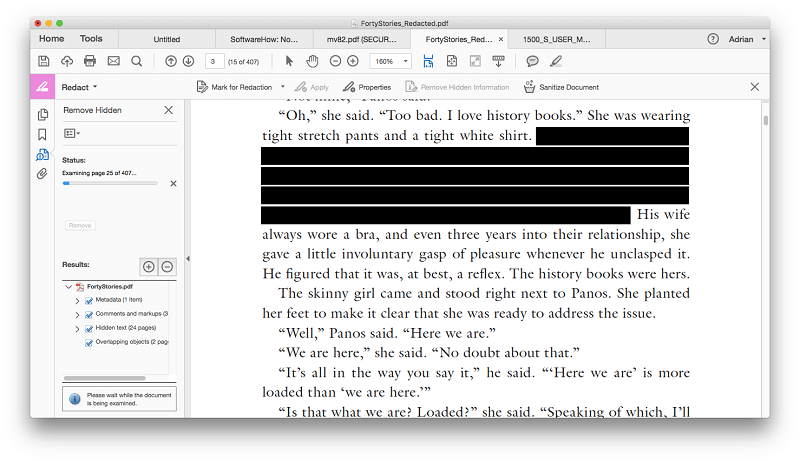The image size is (800, 461).
Task: Click the fit width scrolling icon
Action: pyautogui.click(x=429, y=61)
